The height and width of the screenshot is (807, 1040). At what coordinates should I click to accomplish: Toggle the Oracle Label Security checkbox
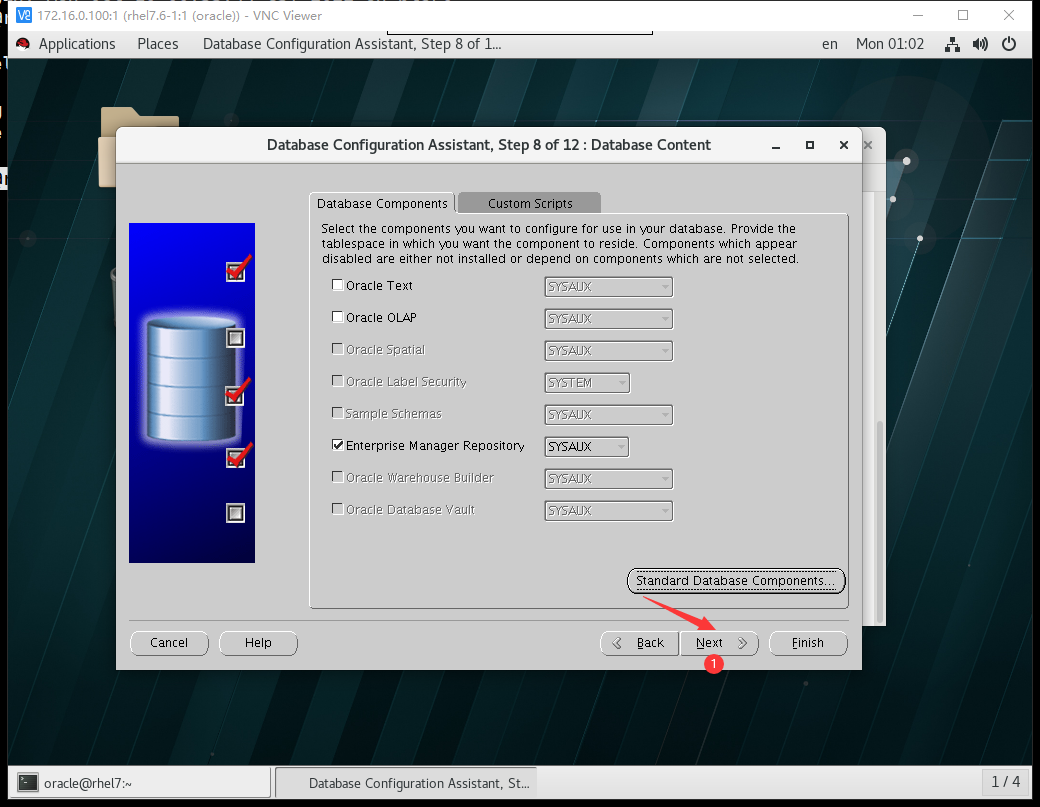[338, 381]
